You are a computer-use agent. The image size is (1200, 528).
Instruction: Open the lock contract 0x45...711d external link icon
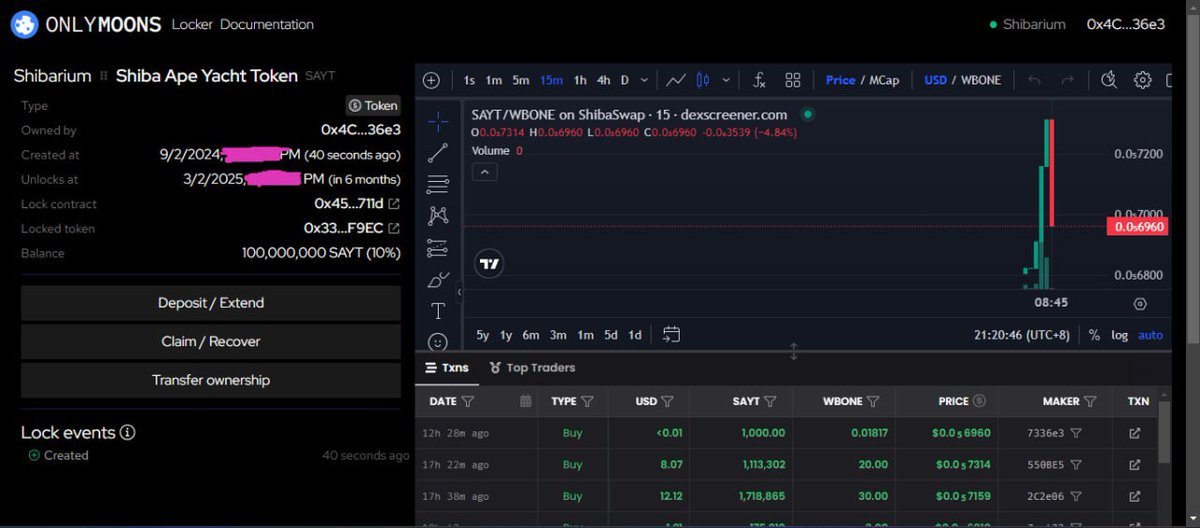tap(394, 204)
